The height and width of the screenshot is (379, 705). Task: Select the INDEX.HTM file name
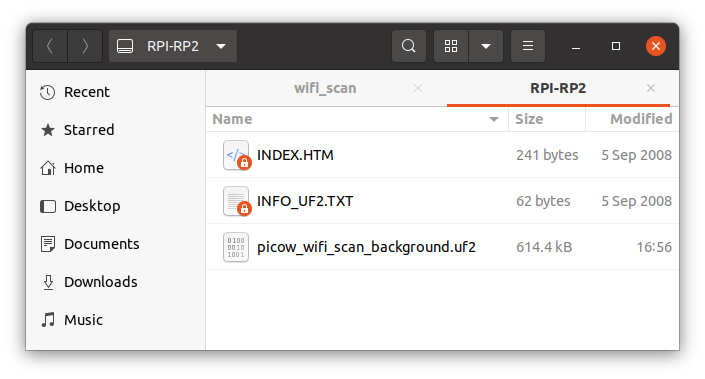295,155
